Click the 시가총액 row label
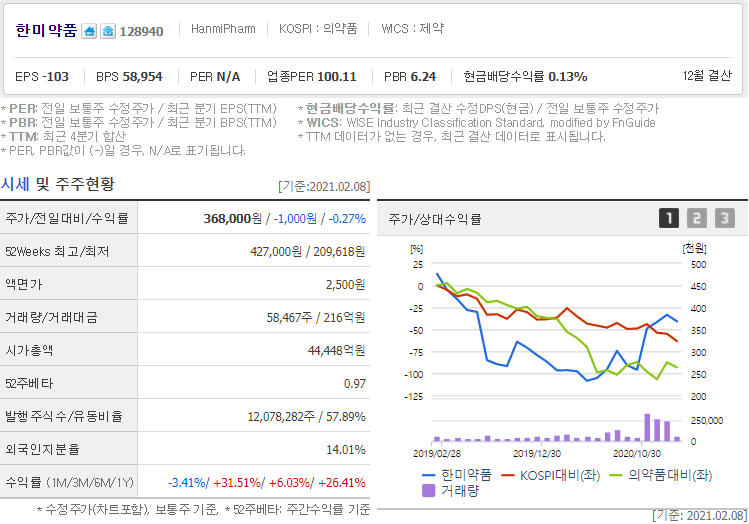Screen dimensions: 749x524 click(29, 351)
